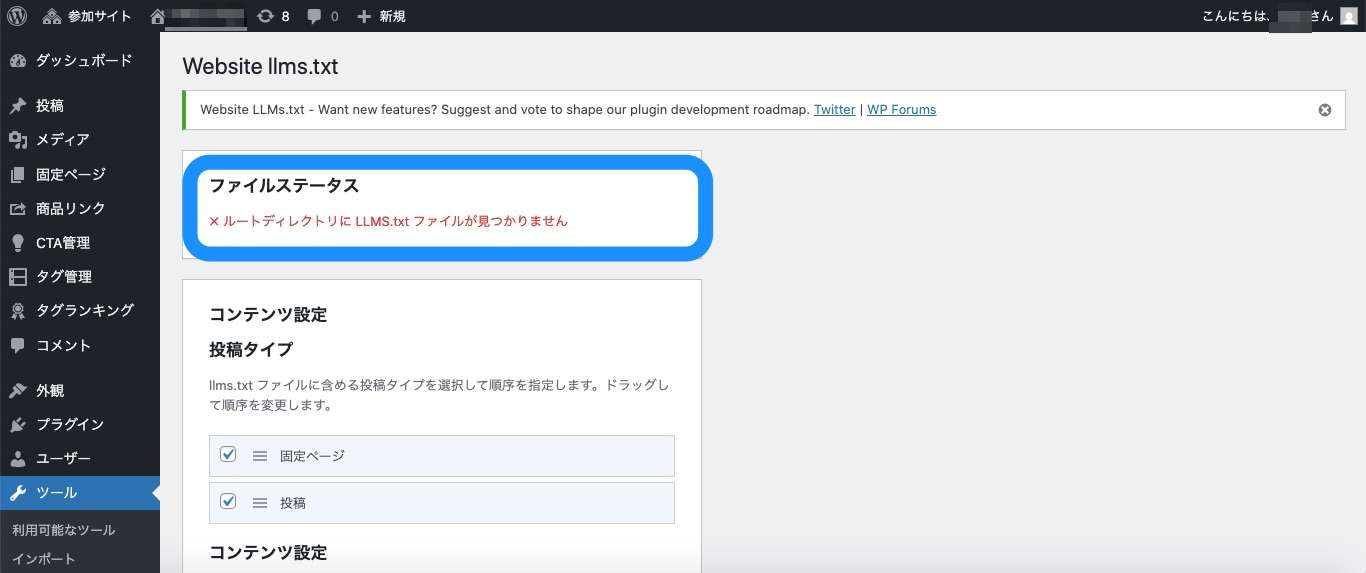Click drag handle icon for 固定ページ row
Viewport: 1366px width, 573px height.
tap(260, 456)
